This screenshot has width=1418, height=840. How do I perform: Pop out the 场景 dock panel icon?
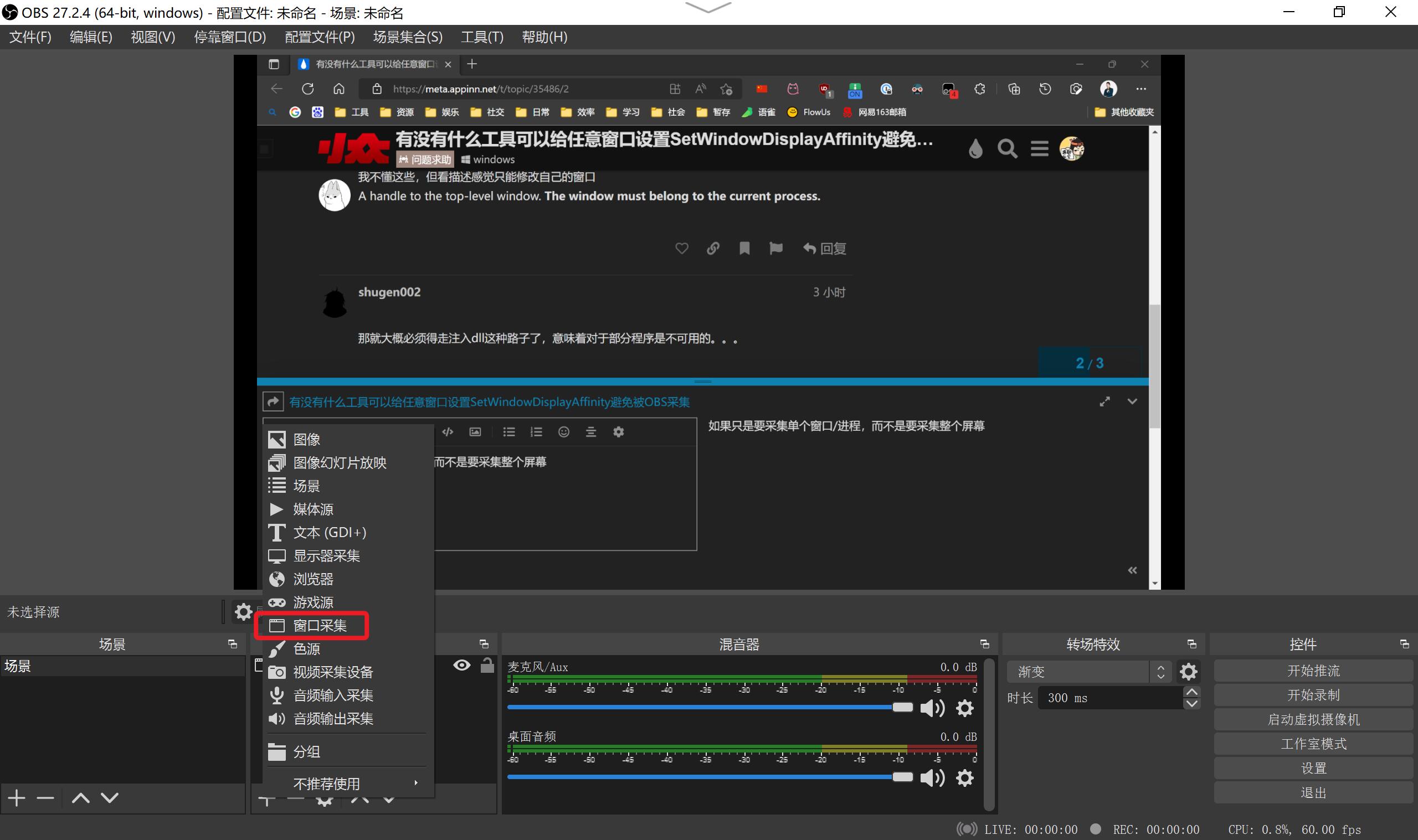tap(232, 644)
